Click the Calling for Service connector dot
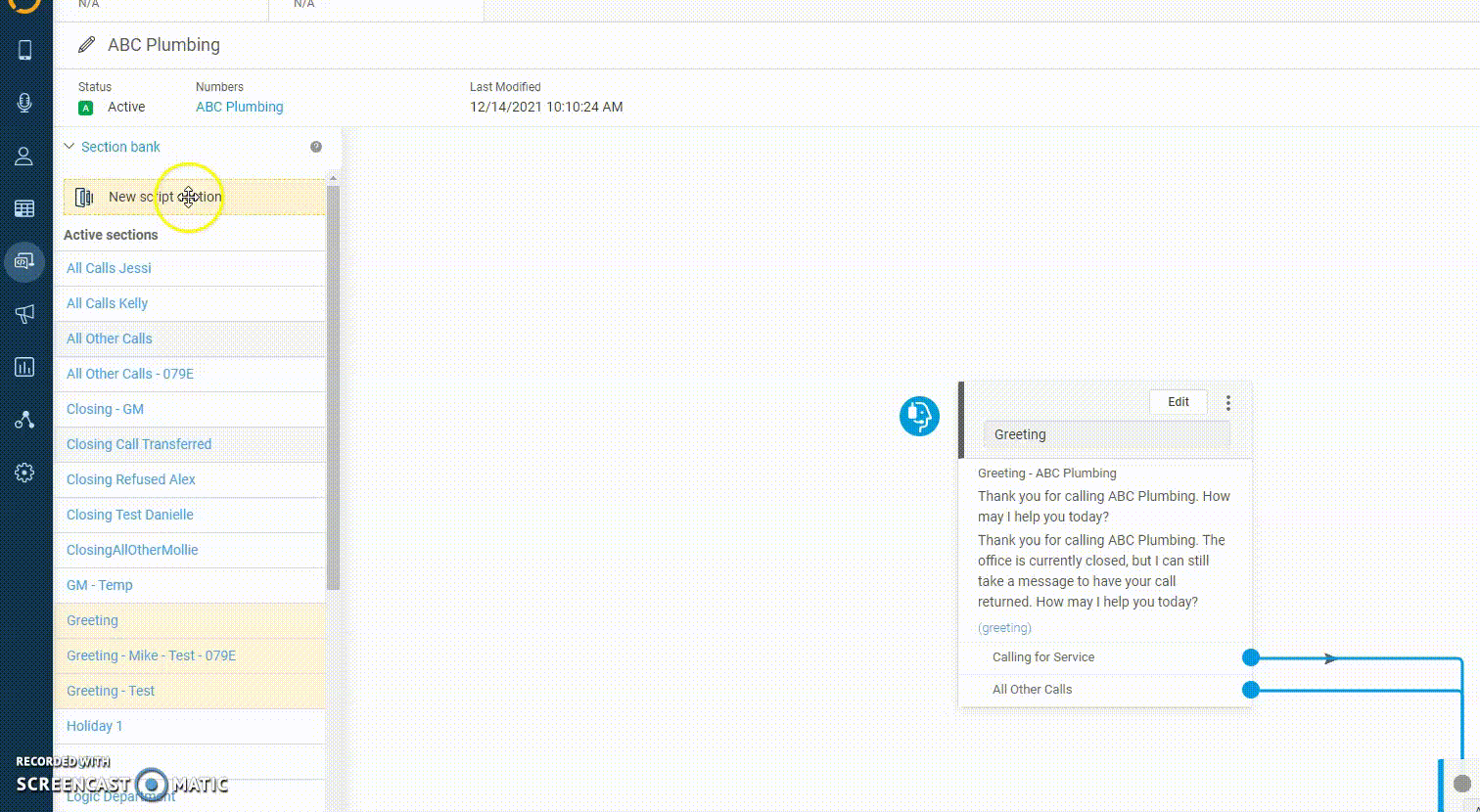This screenshot has width=1480, height=812. 1250,657
